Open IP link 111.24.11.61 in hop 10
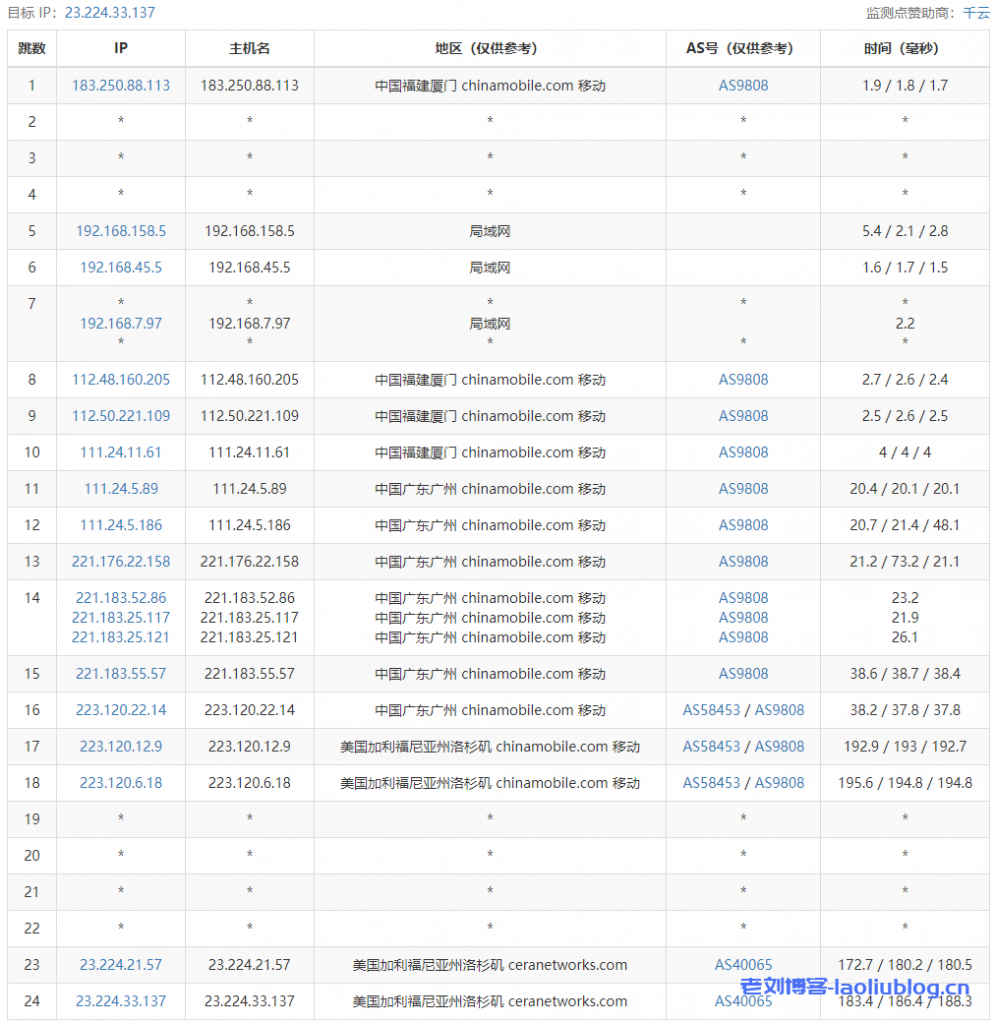Viewport: 995px width, 1024px height. (x=120, y=452)
